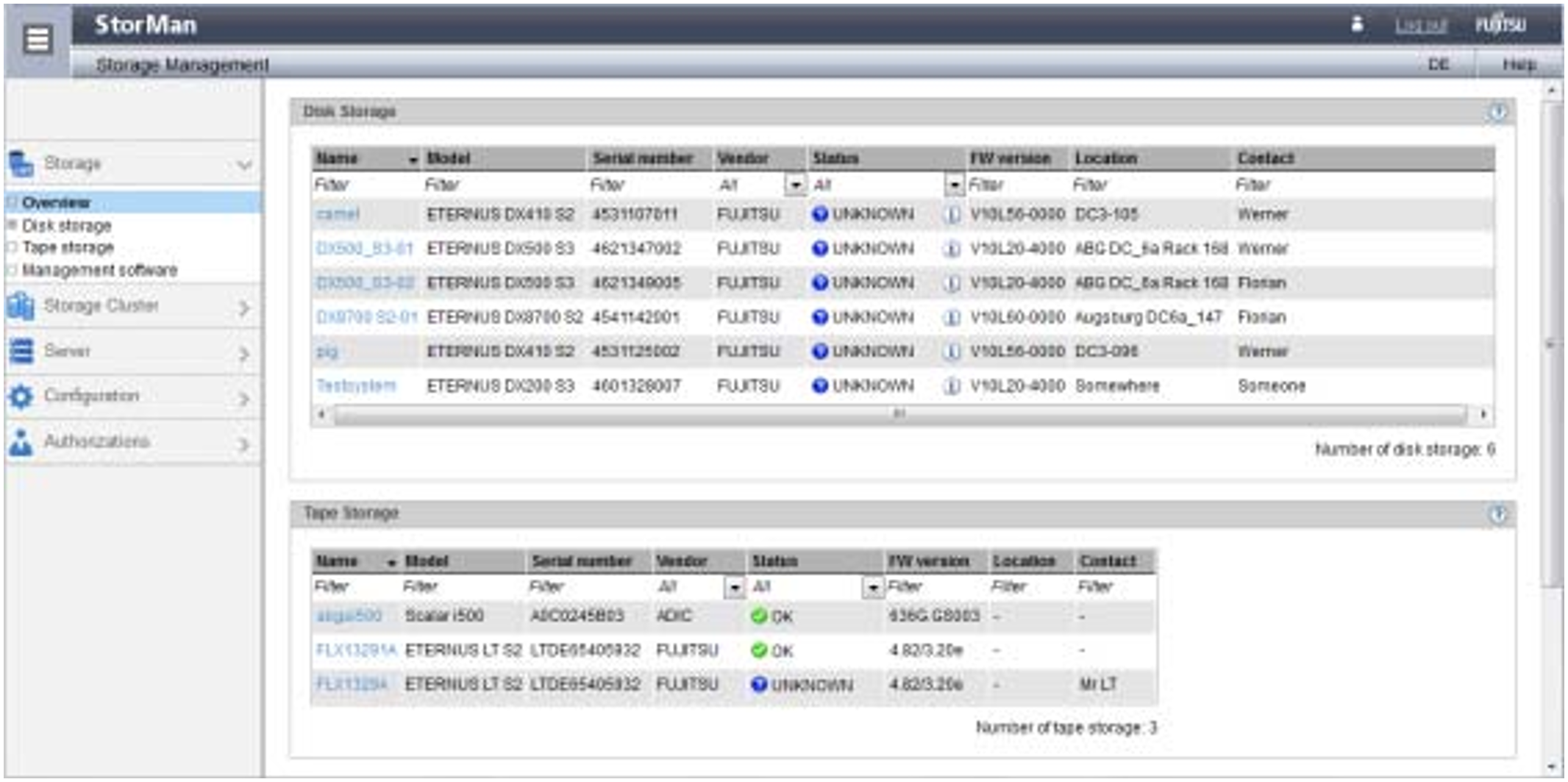
Task: Open the DX8700 S2-01 storage link
Action: [x=366, y=317]
